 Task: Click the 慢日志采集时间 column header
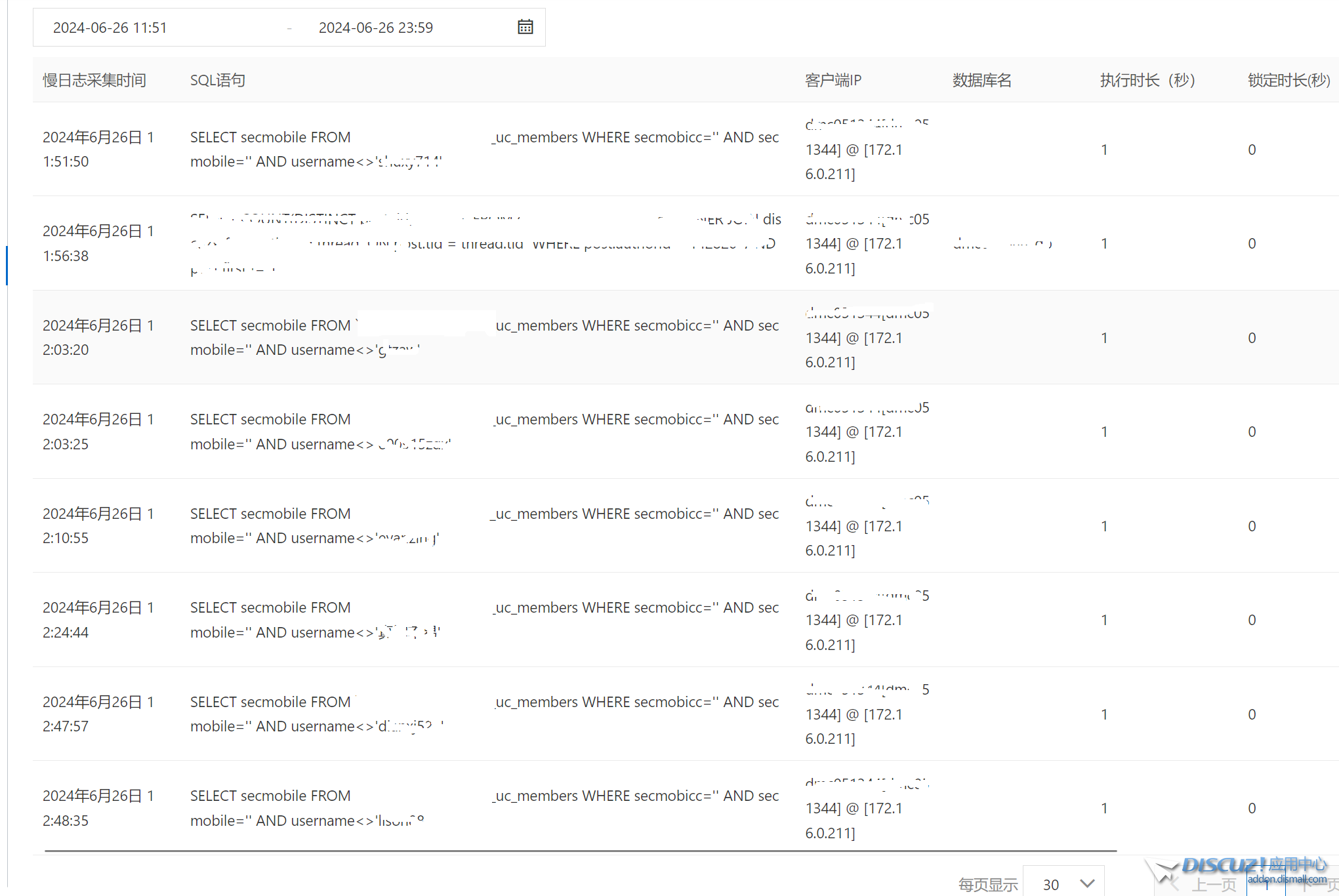pyautogui.click(x=94, y=80)
